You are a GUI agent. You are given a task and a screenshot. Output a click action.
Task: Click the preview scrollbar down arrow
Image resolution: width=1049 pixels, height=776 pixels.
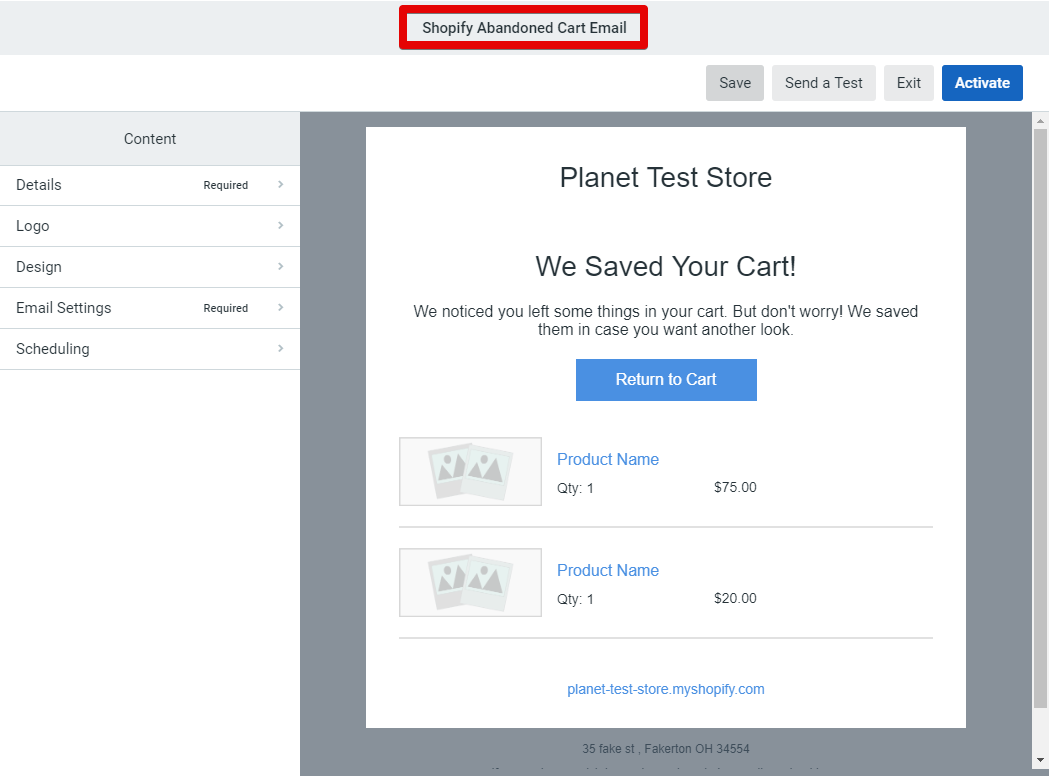(1040, 760)
